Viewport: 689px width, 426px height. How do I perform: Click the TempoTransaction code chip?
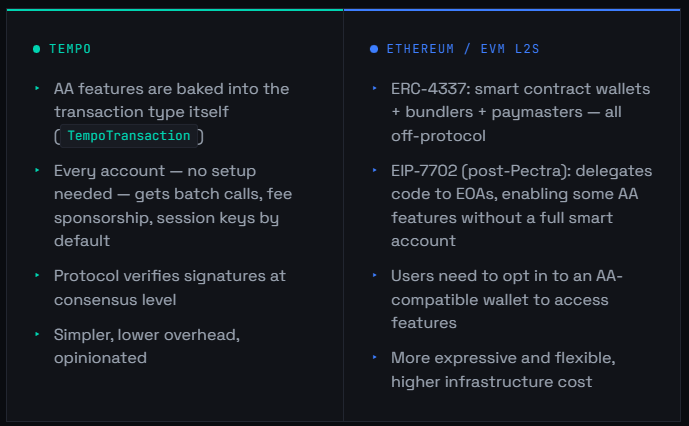coord(128,136)
